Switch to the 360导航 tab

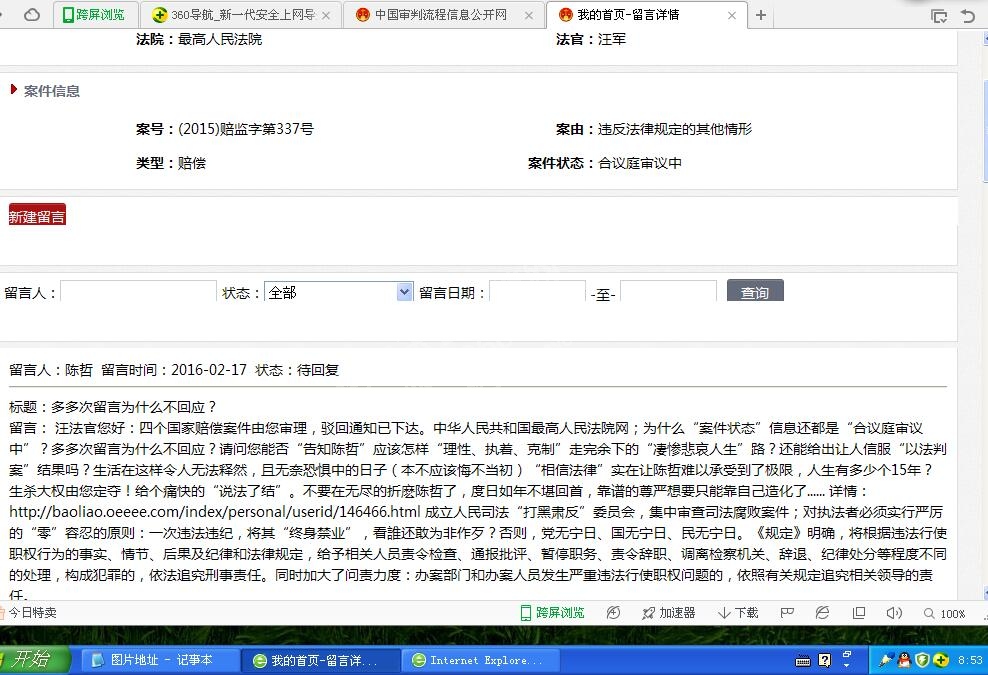pos(239,14)
